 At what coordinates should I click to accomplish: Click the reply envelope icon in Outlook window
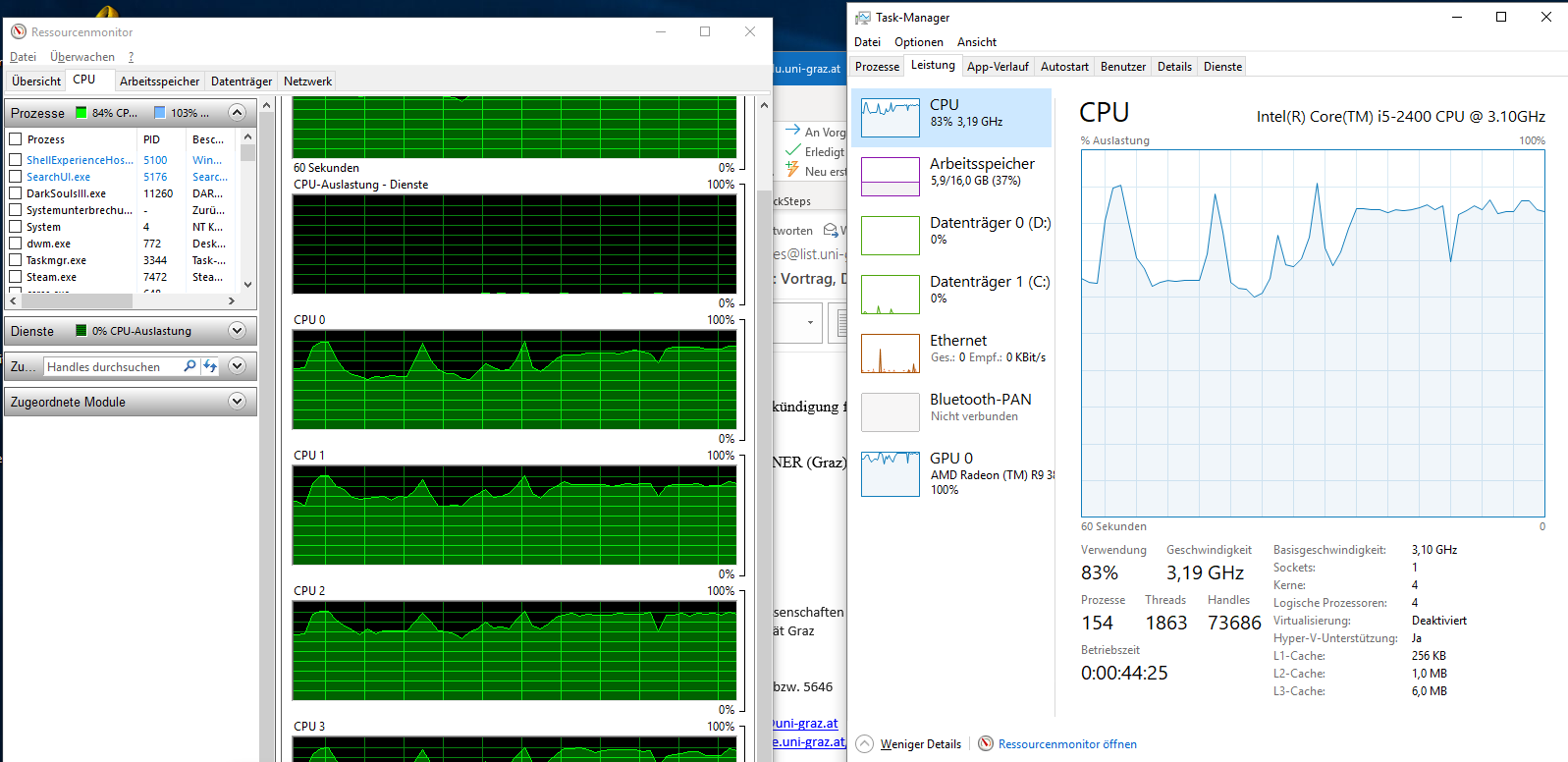click(x=831, y=231)
